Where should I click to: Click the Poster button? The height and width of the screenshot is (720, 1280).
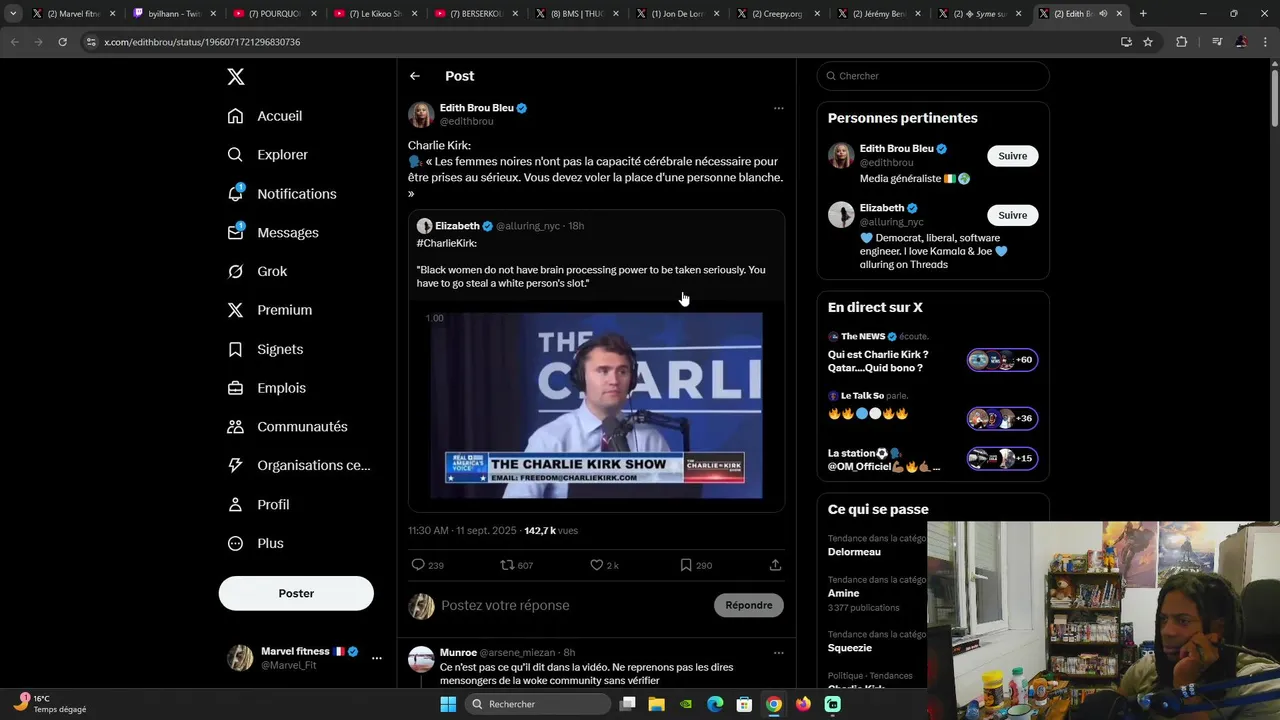296,593
